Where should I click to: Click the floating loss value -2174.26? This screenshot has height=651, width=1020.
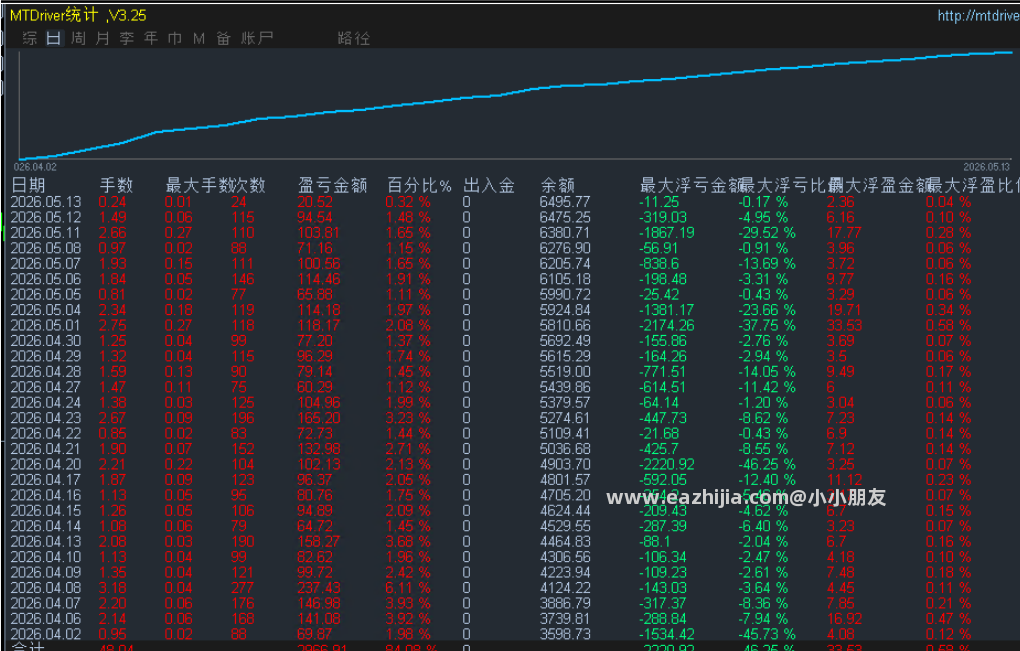(x=667, y=326)
